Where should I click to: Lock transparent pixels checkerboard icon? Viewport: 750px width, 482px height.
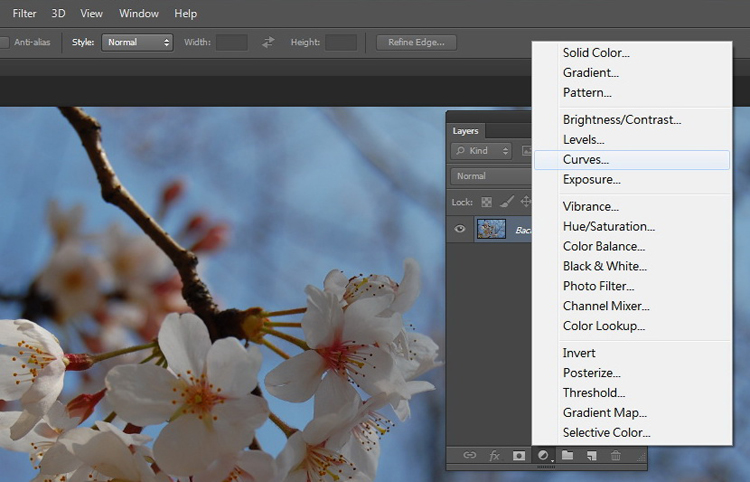coord(486,202)
